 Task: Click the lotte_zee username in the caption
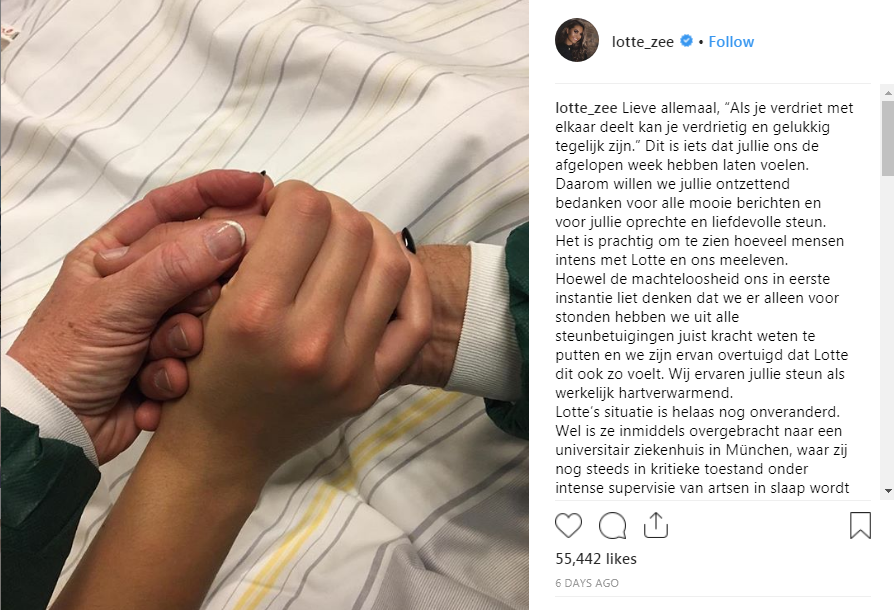coord(587,108)
